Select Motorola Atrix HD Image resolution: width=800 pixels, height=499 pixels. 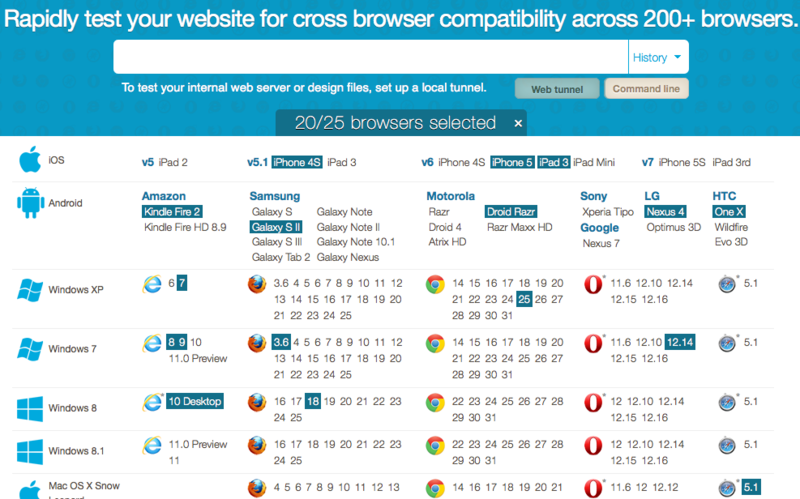click(447, 242)
